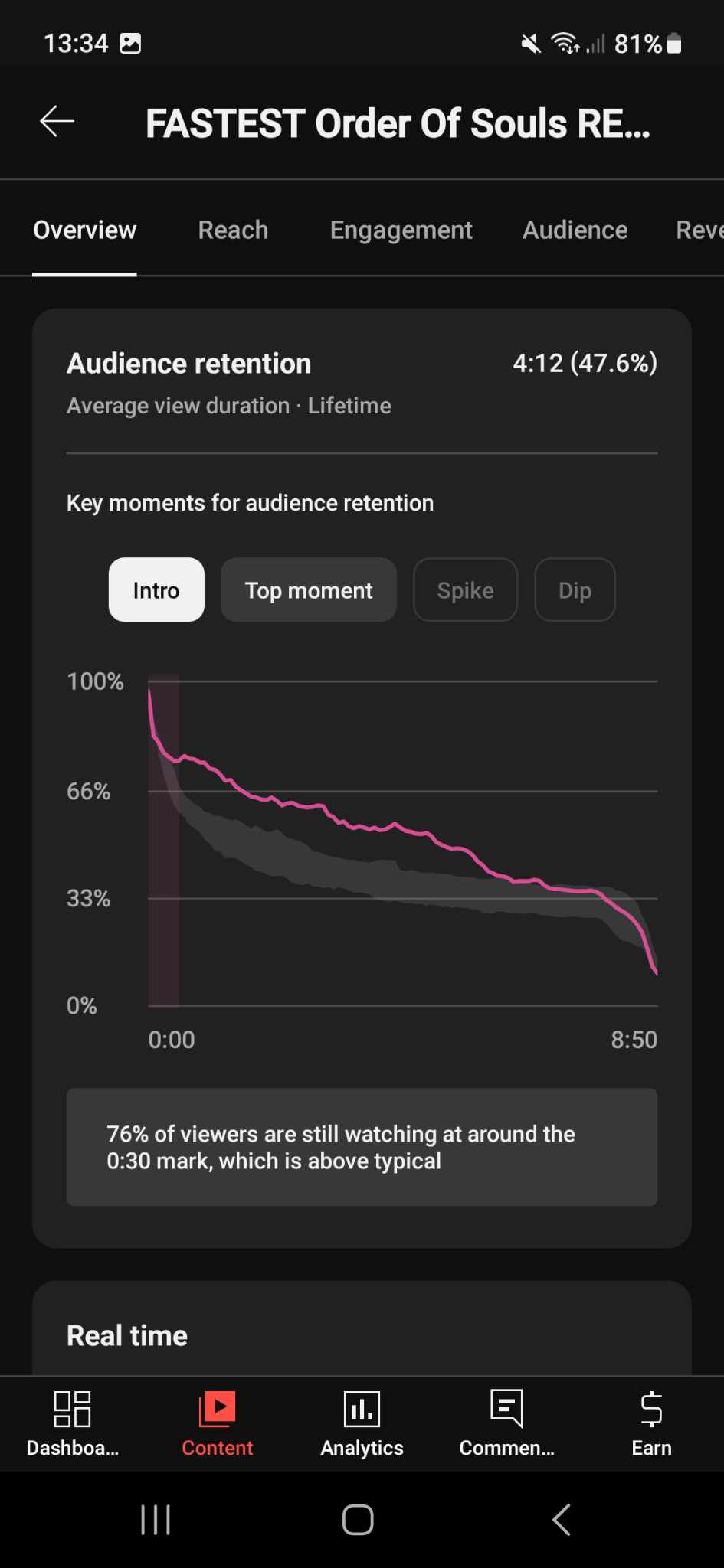The height and width of the screenshot is (1568, 724).
Task: Tap the Content play icon
Action: 217,1409
